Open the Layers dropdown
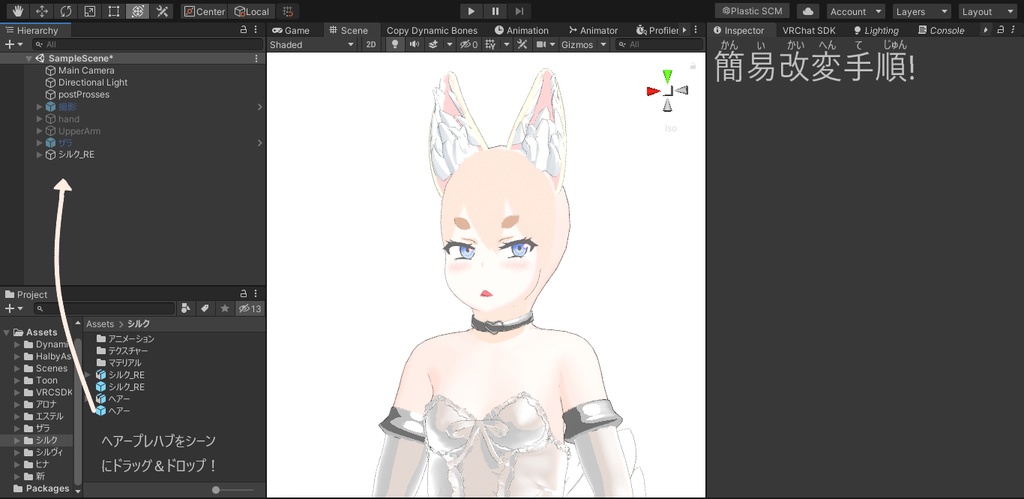The height and width of the screenshot is (499, 1024). click(x=921, y=11)
